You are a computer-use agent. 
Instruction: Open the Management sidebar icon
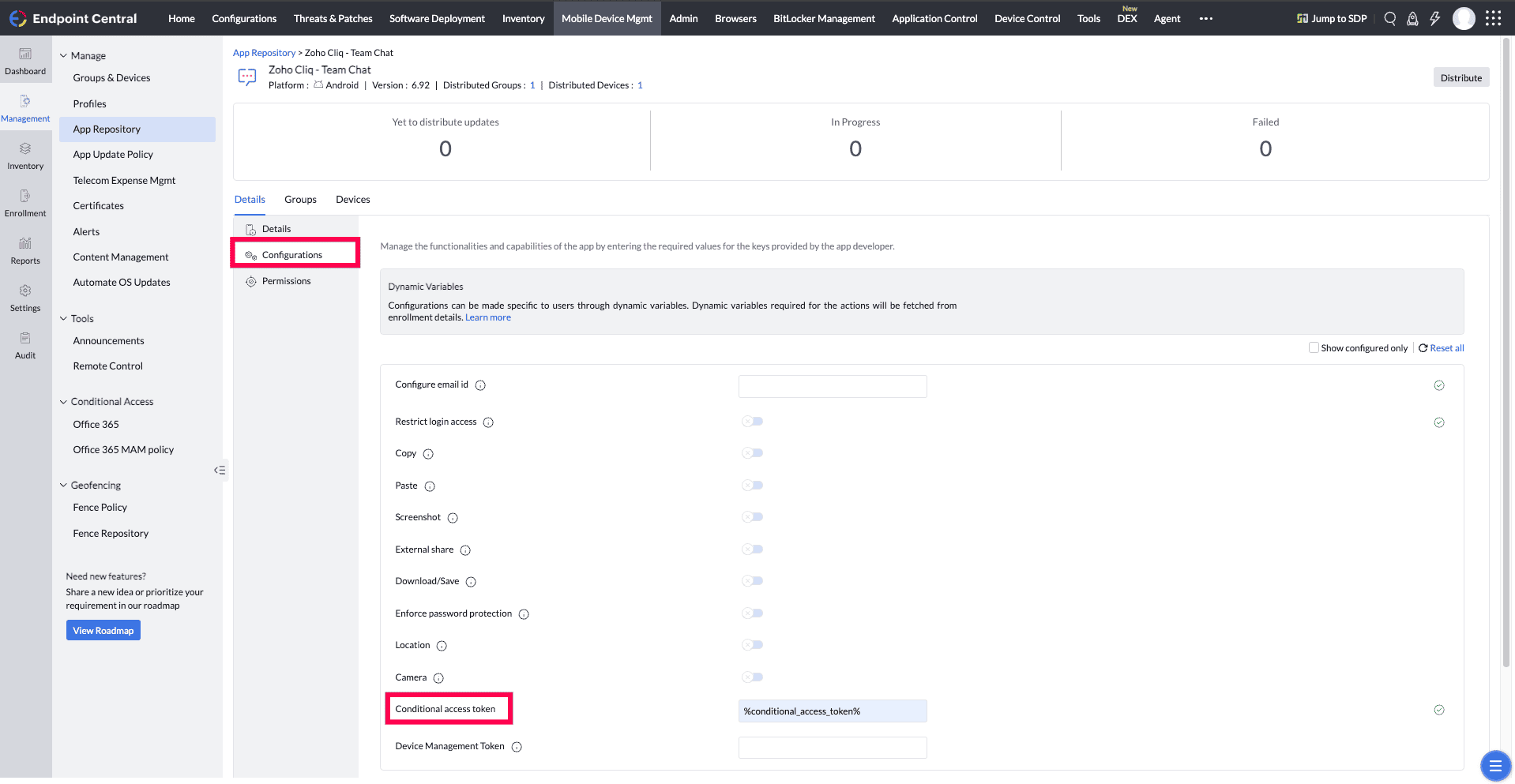[25, 109]
